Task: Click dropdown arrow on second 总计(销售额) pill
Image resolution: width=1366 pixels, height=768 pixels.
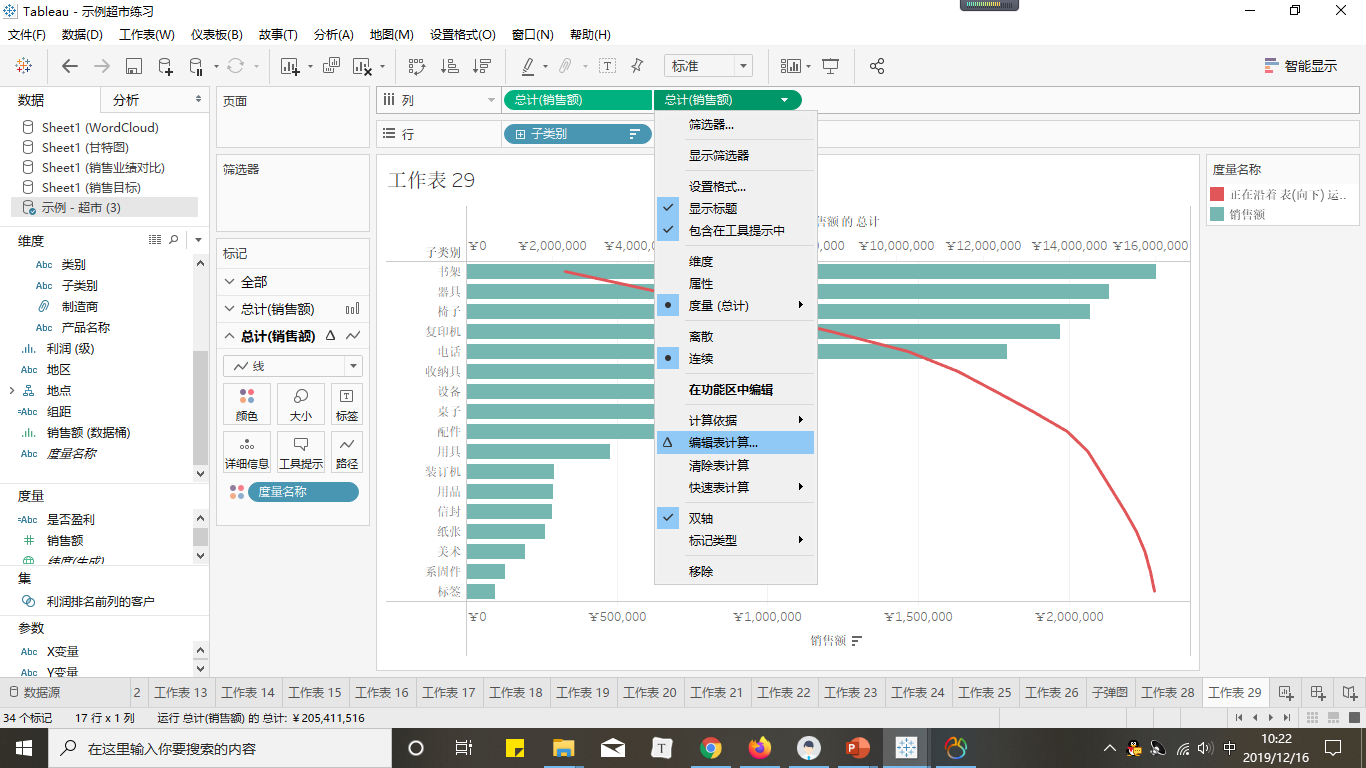Action: point(785,100)
